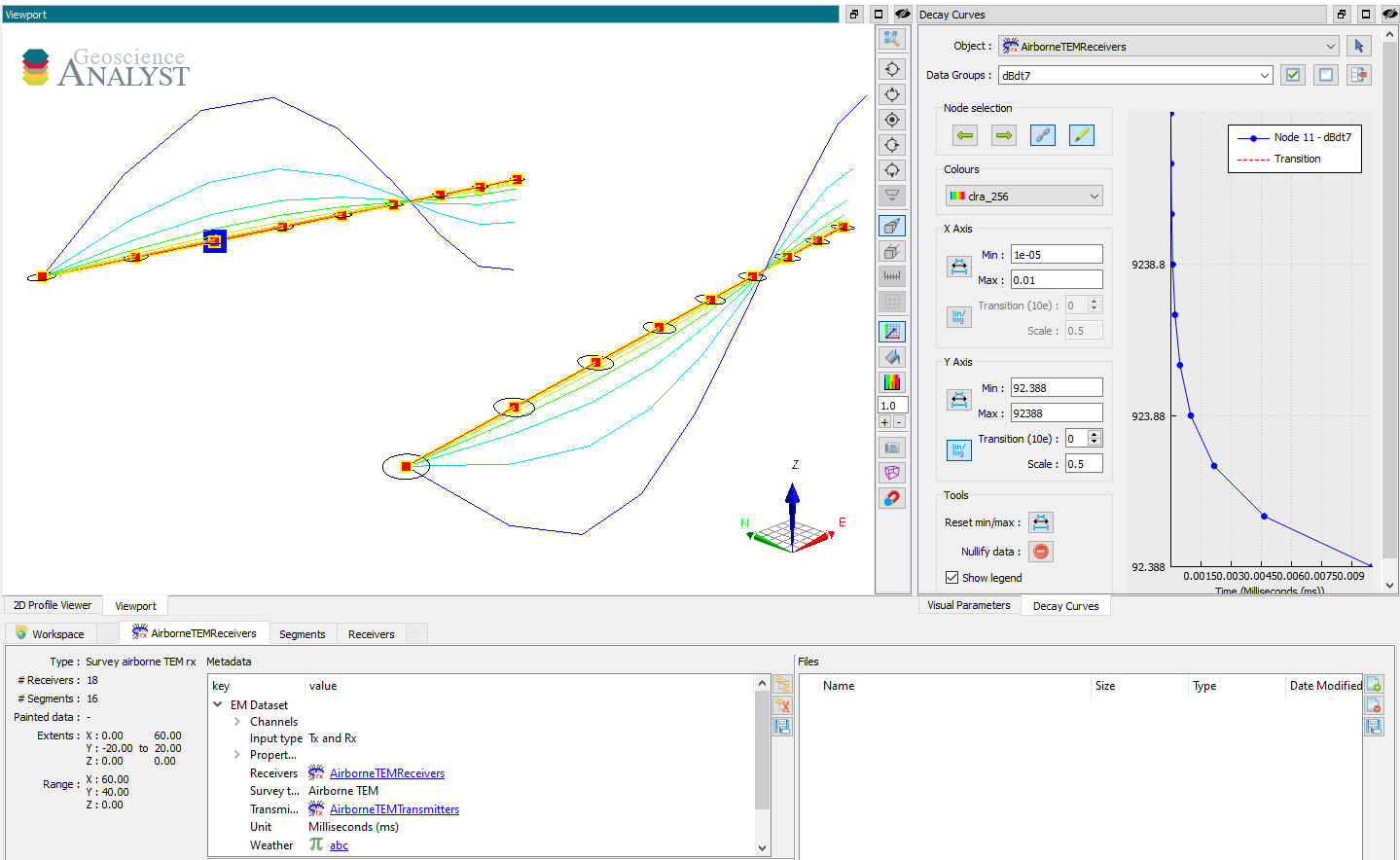Screen dimensions: 1400x860
Task: Open the Data Groups dBdt7 dropdown
Action: point(1135,75)
